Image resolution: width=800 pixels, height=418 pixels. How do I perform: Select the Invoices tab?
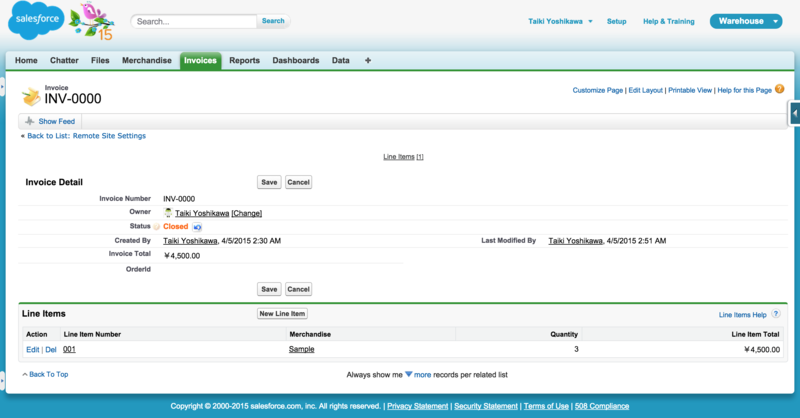[x=201, y=60]
